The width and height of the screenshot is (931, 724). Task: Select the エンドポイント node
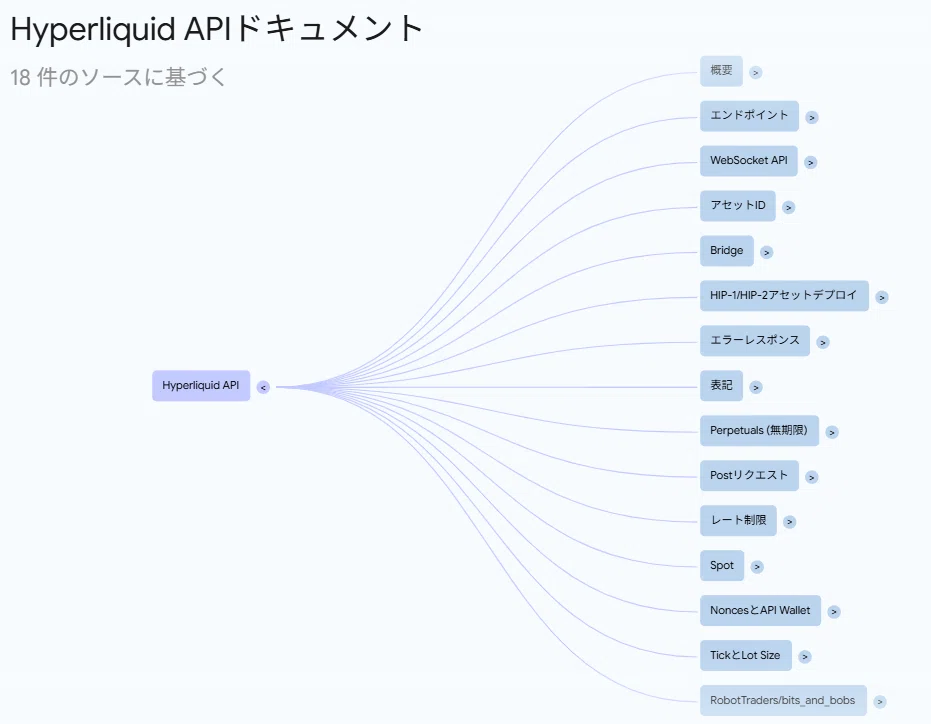(749, 116)
